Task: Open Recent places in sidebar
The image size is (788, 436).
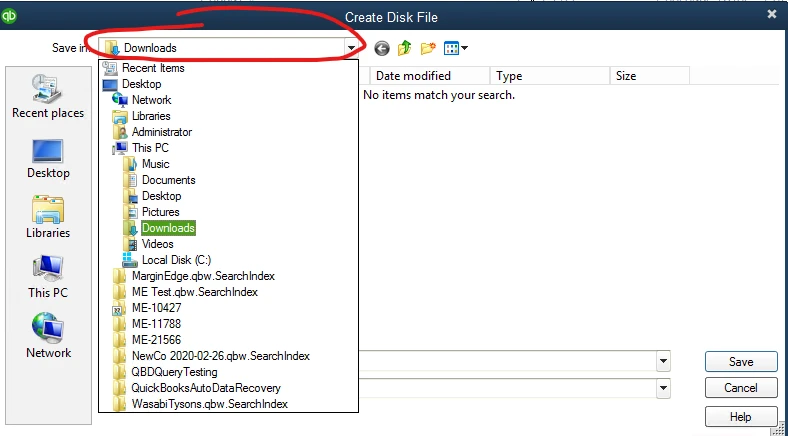Action: tap(48, 96)
